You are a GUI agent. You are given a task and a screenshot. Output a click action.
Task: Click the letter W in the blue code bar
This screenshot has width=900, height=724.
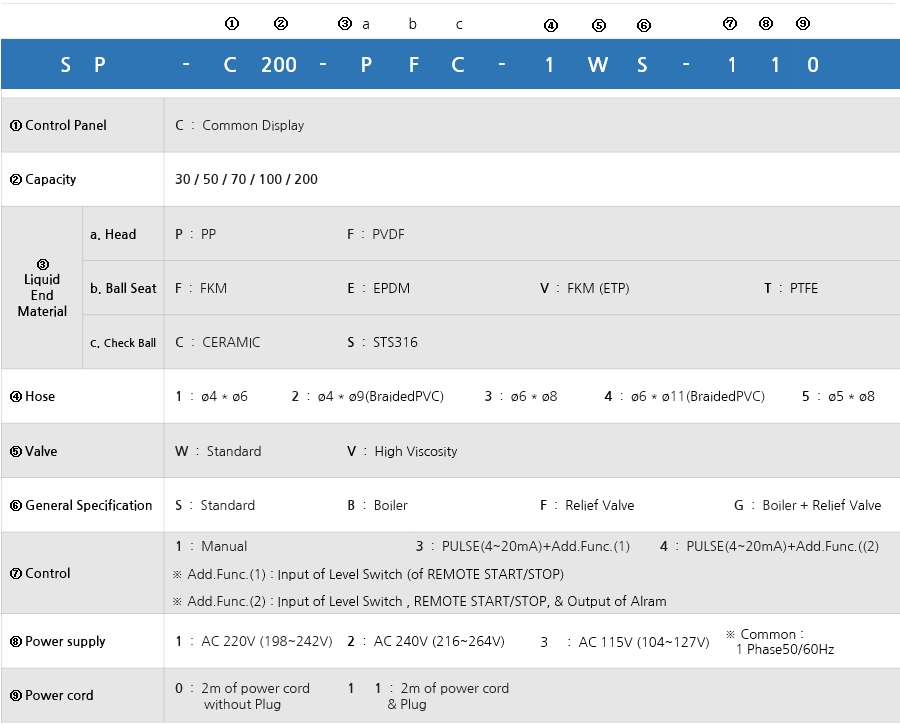pyautogui.click(x=597, y=65)
